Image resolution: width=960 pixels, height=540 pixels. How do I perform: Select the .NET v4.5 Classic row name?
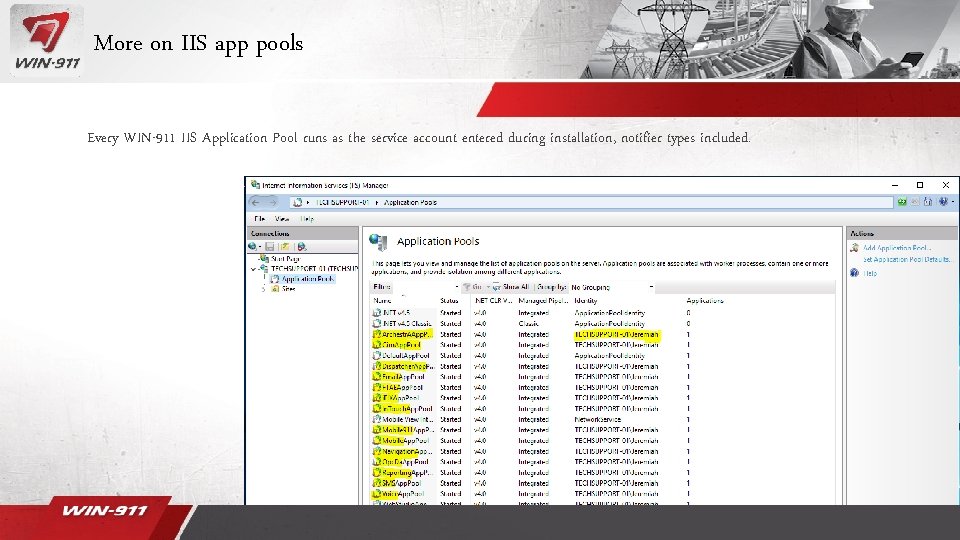(x=407, y=324)
